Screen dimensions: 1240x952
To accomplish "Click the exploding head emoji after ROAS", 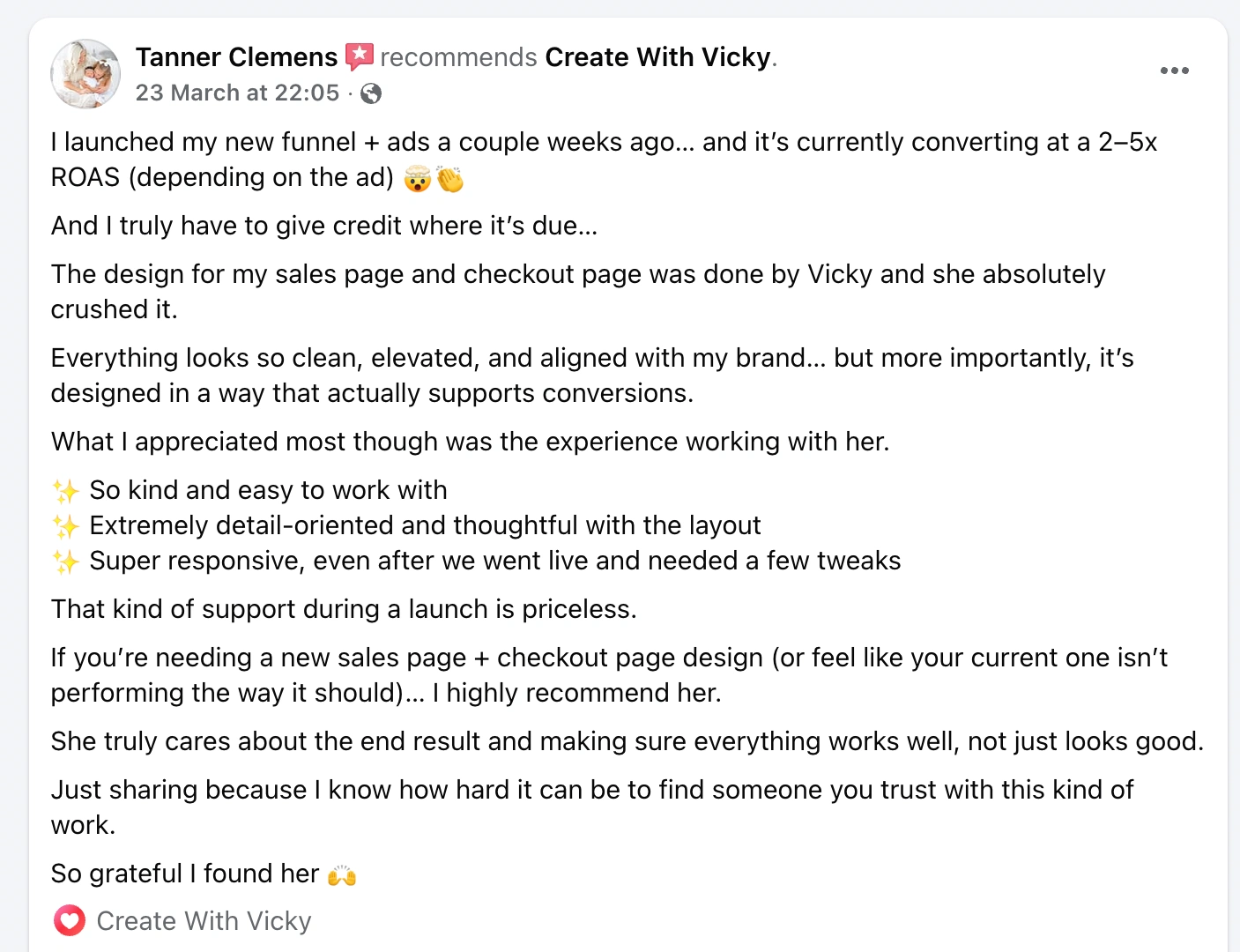I will coord(417,179).
